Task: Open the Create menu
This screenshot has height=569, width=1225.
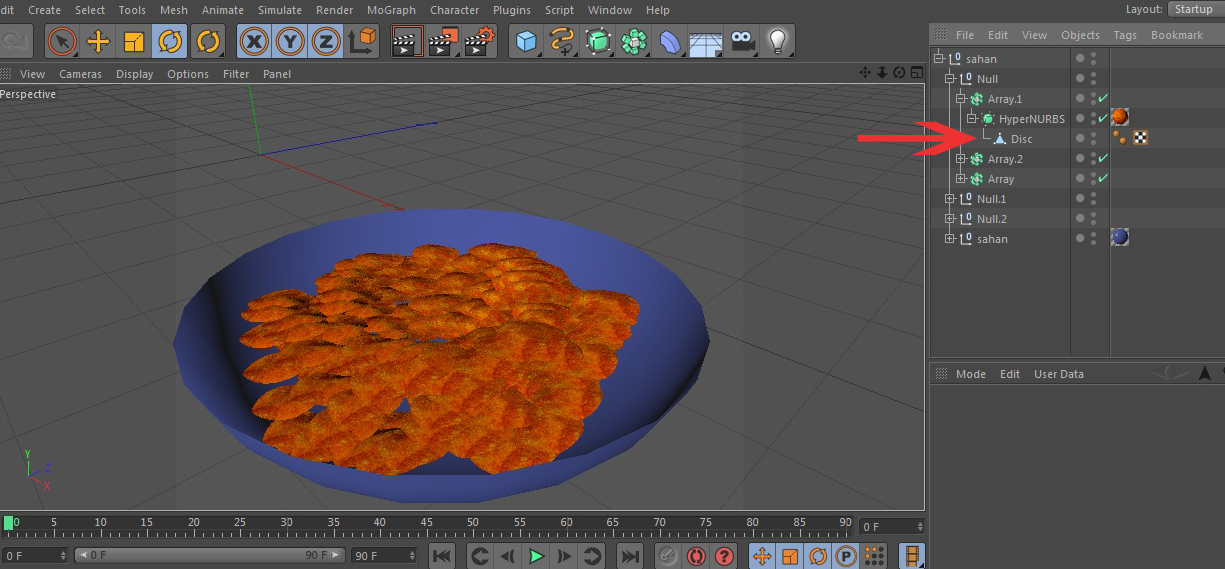Action: [44, 10]
